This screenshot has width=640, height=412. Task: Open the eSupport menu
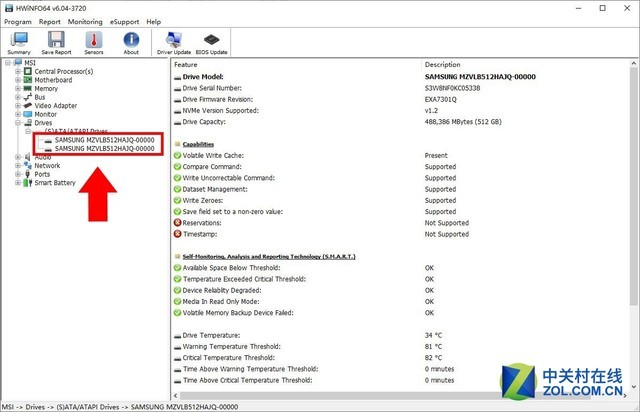tap(124, 22)
